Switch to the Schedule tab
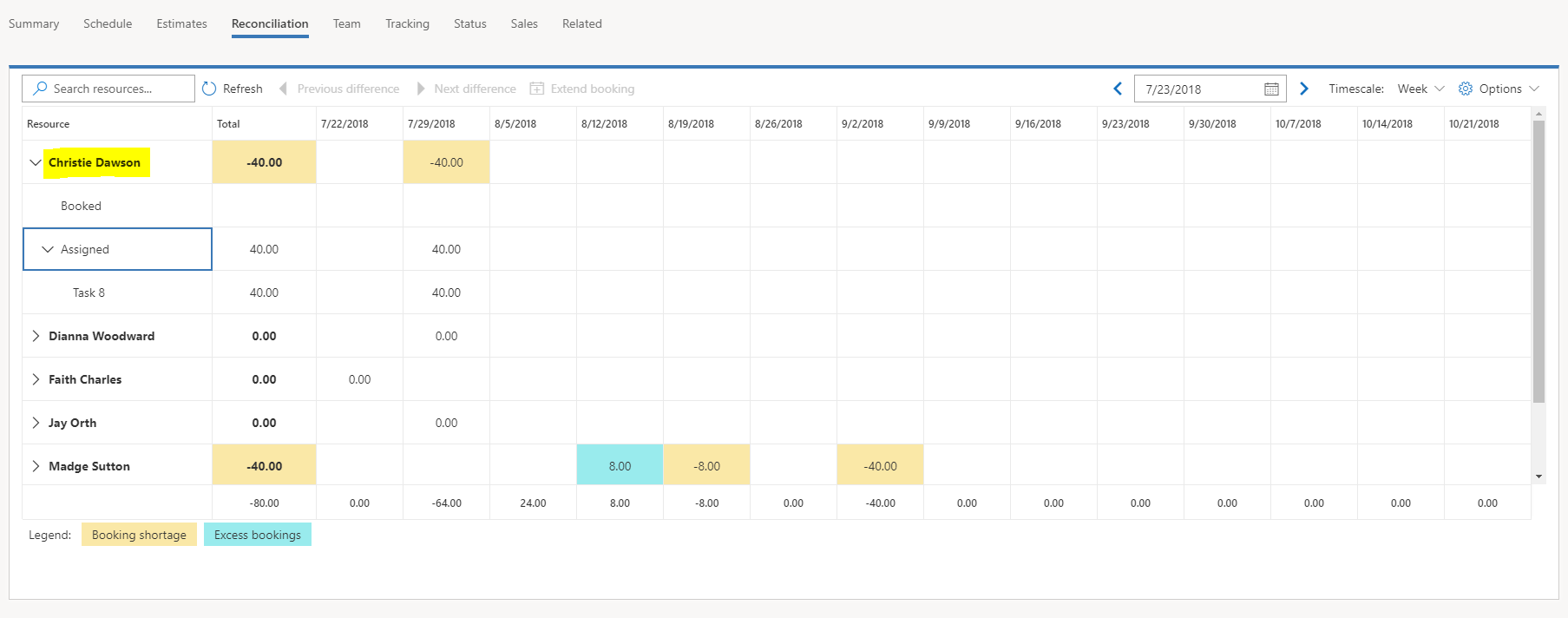 tap(108, 23)
